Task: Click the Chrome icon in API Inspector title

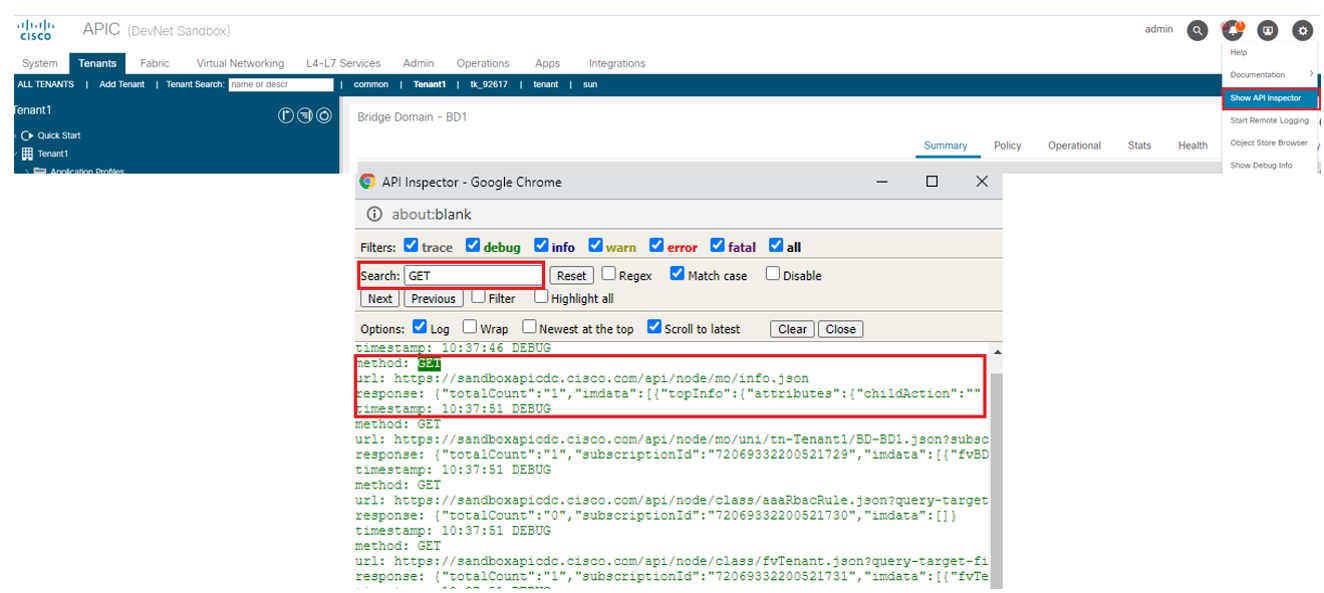Action: (367, 182)
